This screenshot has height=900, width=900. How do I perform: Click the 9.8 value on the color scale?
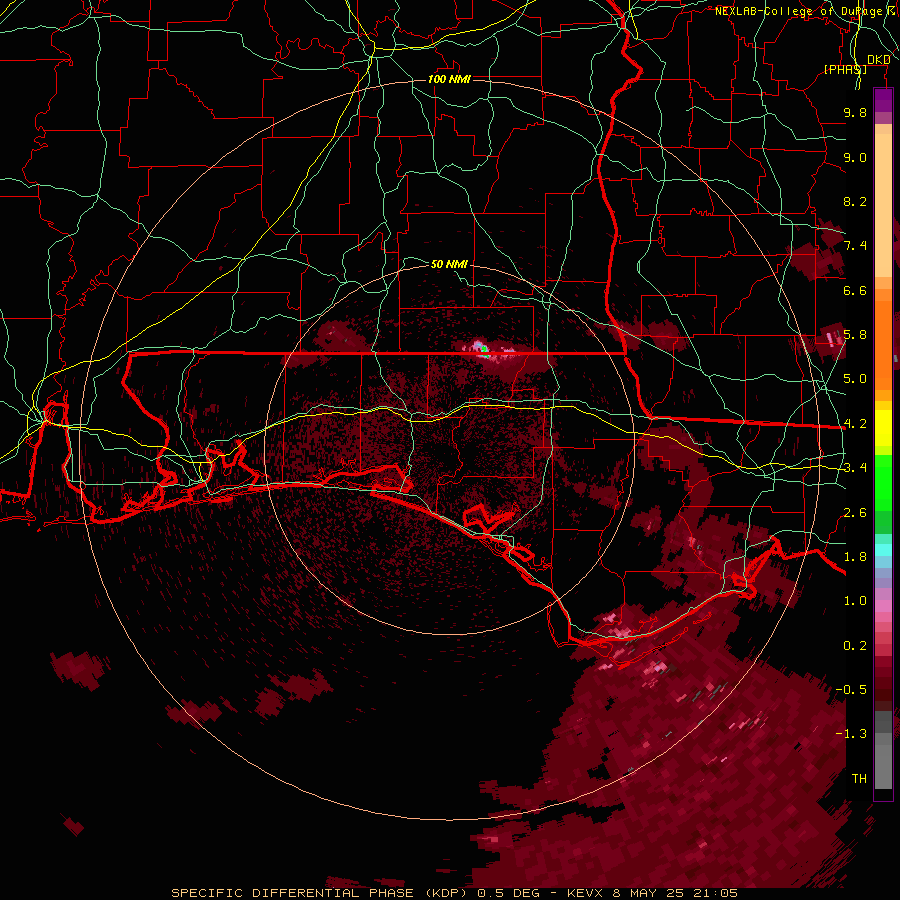click(855, 112)
